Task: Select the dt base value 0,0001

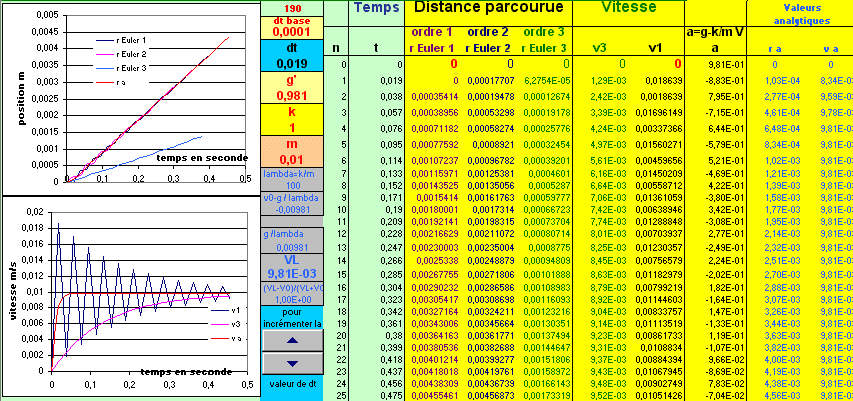Action: (292, 32)
